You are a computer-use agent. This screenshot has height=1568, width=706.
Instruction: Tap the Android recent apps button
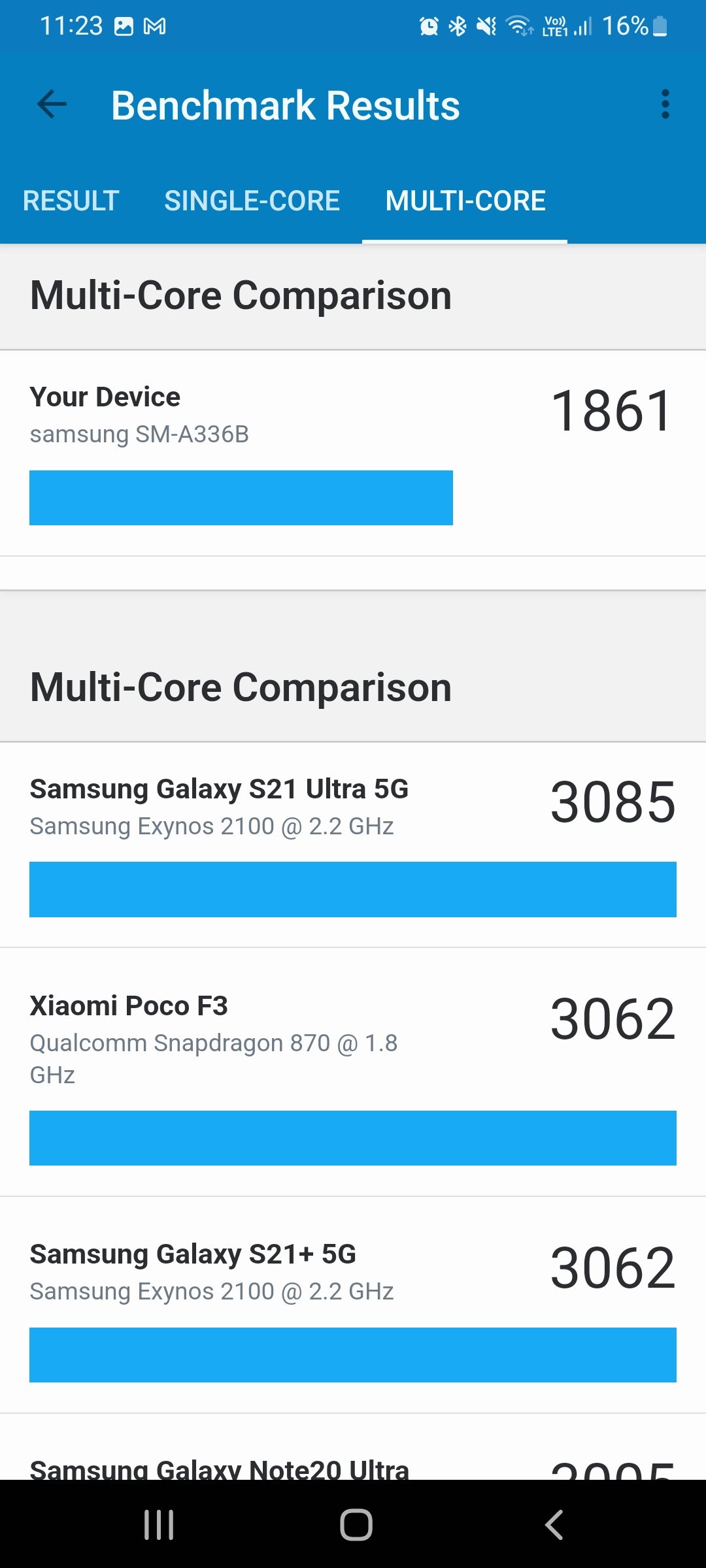point(159,1525)
